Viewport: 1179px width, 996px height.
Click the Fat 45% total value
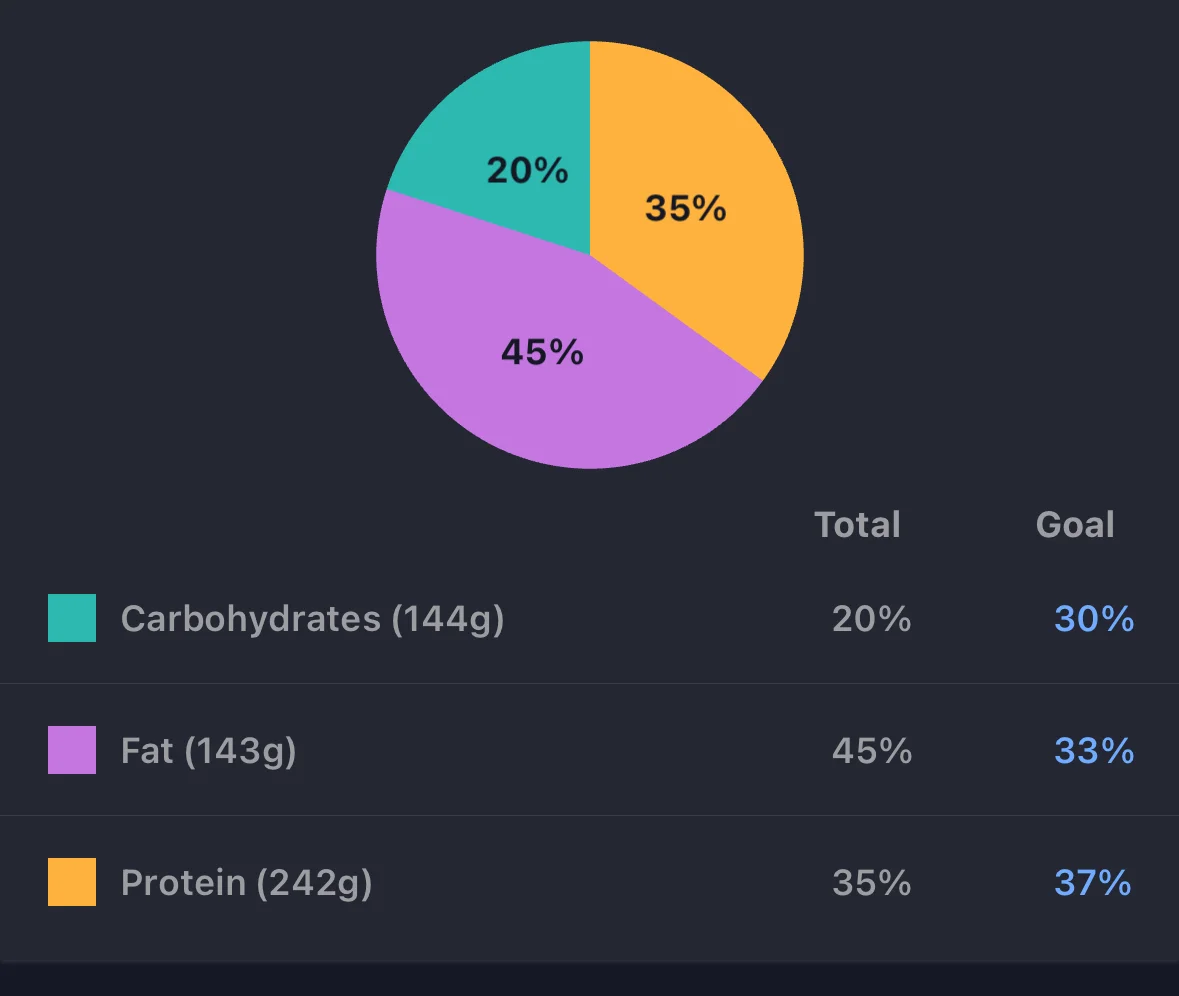pos(871,750)
